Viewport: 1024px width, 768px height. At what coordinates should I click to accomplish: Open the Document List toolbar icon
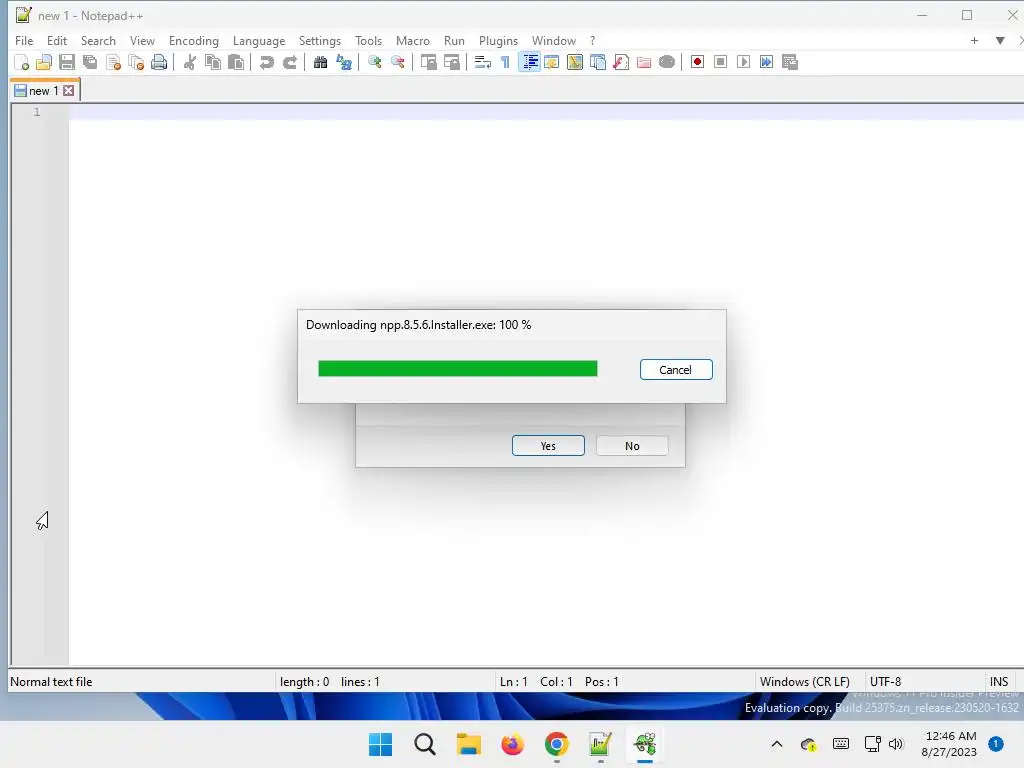coord(598,62)
